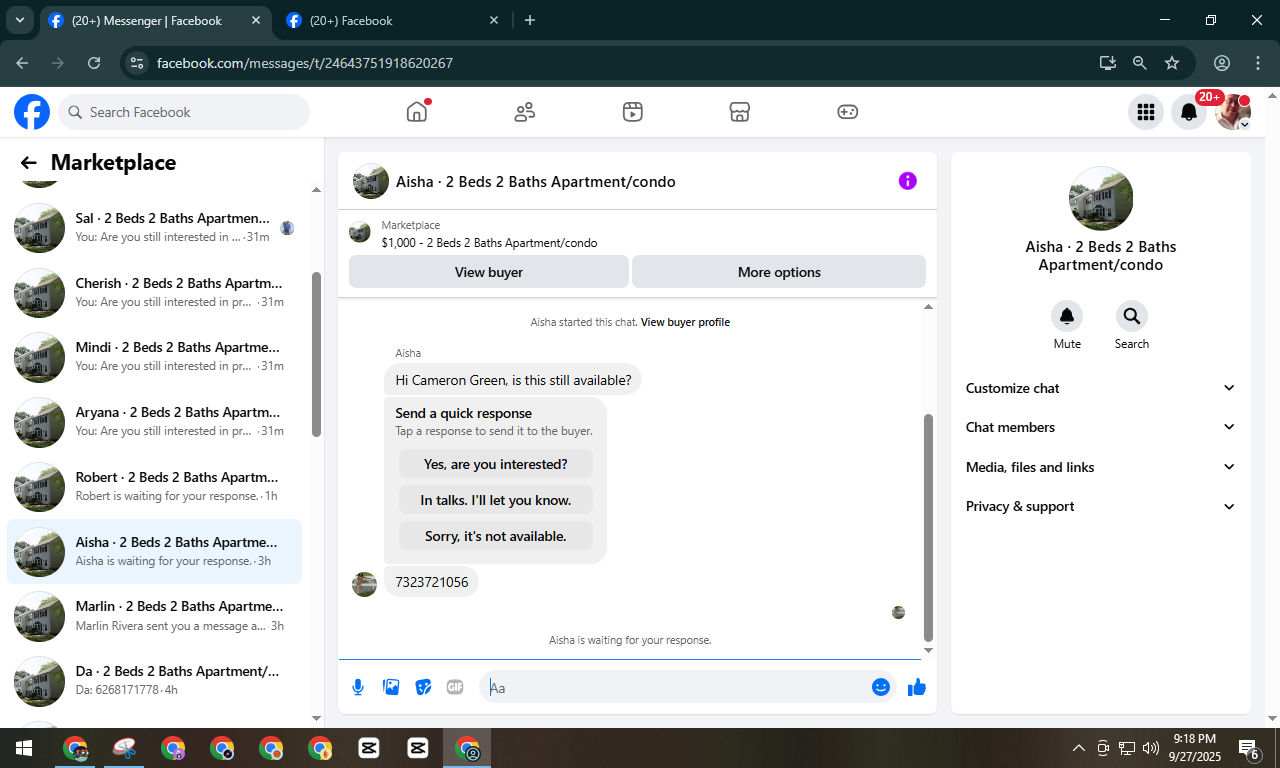This screenshot has width=1280, height=768.
Task: Open the Gaming controller icon
Action: point(847,112)
